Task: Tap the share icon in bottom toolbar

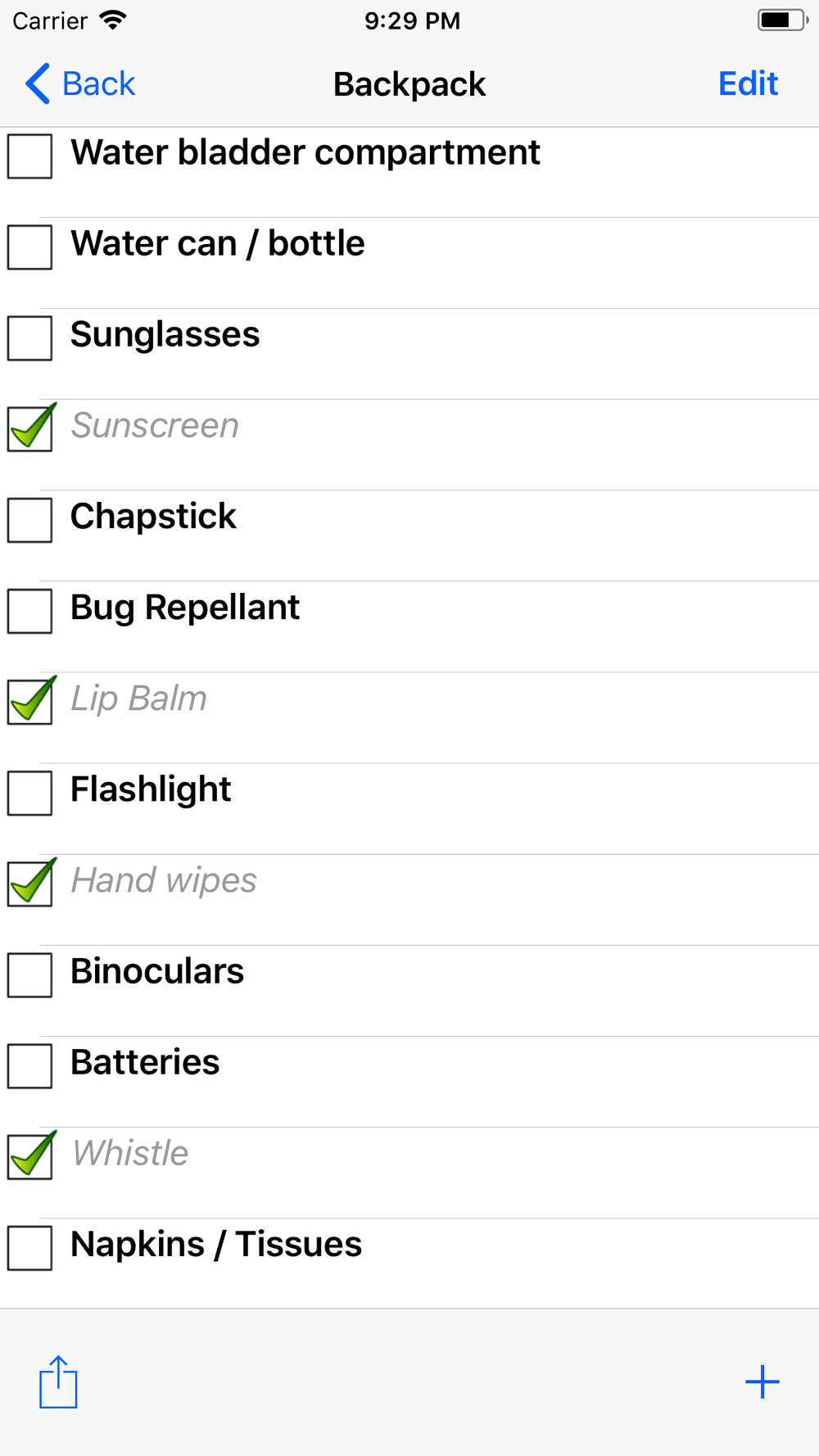Action: point(58,1381)
